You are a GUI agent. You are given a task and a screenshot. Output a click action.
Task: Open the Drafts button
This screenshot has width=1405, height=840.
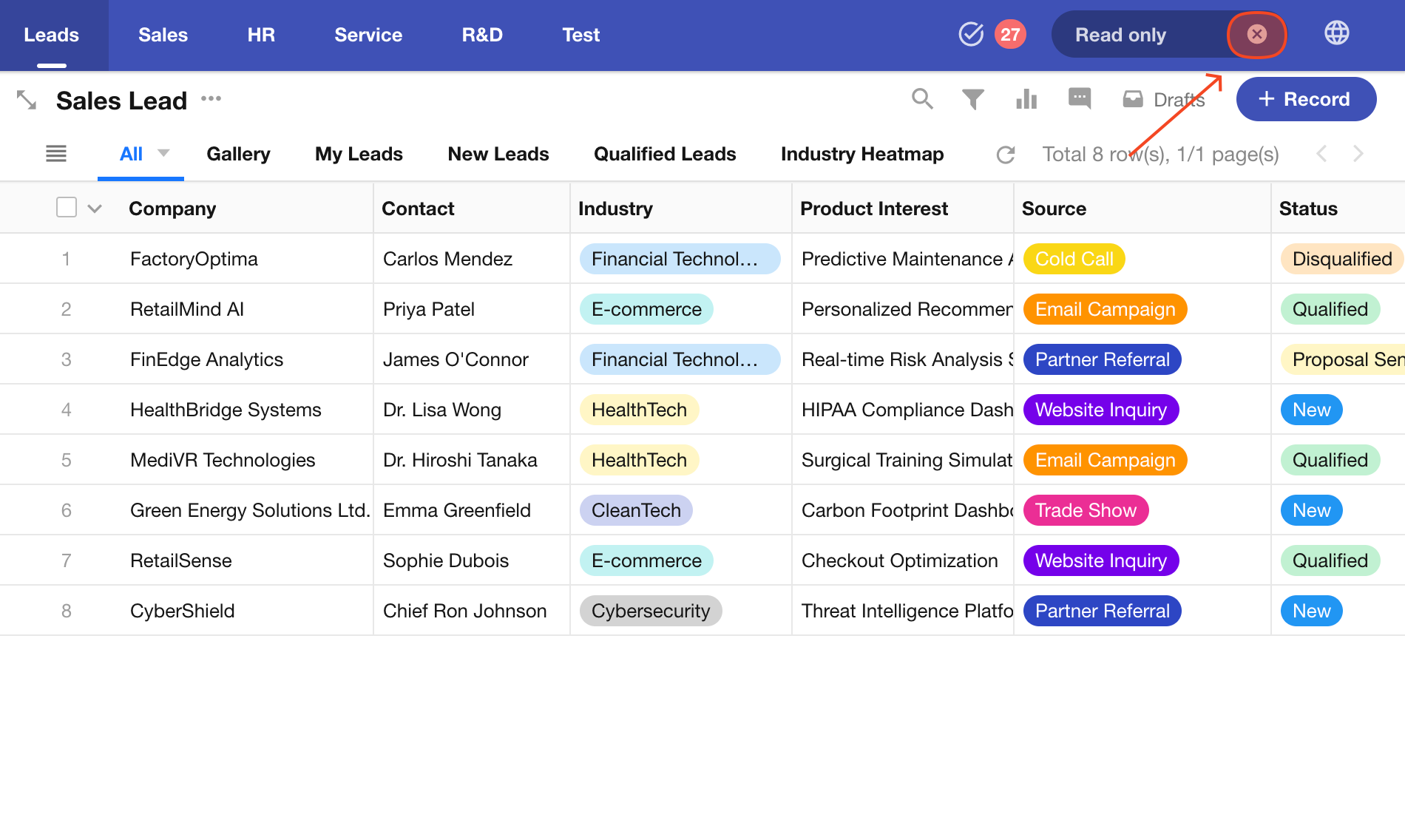click(1163, 99)
